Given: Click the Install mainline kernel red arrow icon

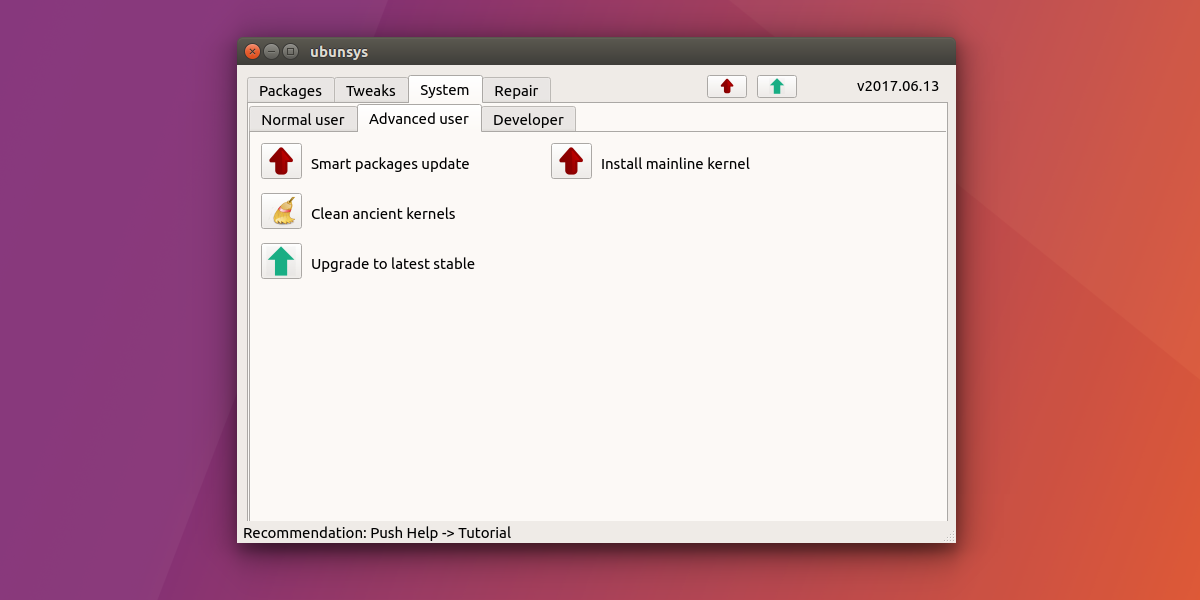Looking at the screenshot, I should coord(571,161).
